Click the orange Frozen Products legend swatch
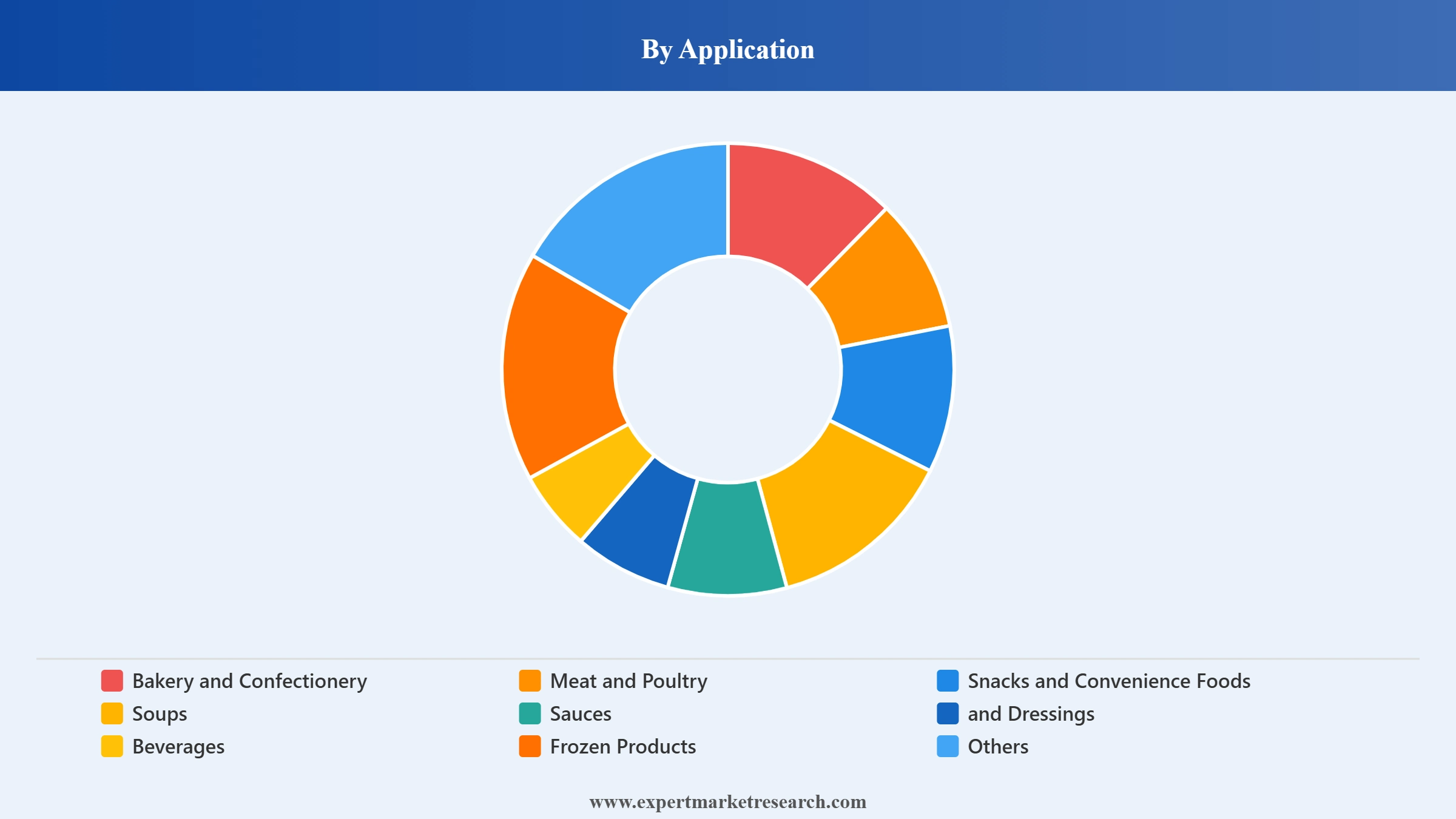This screenshot has width=1456, height=819. click(530, 746)
